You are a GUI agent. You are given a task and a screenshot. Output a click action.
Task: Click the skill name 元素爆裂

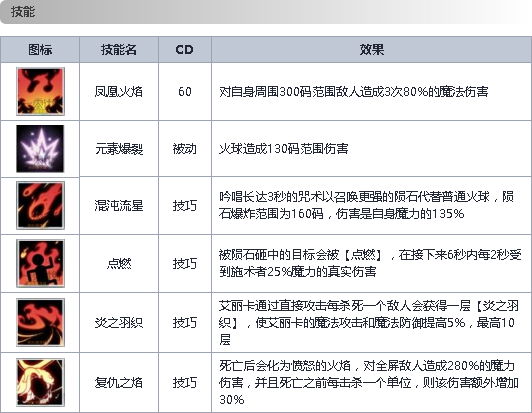pyautogui.click(x=119, y=149)
